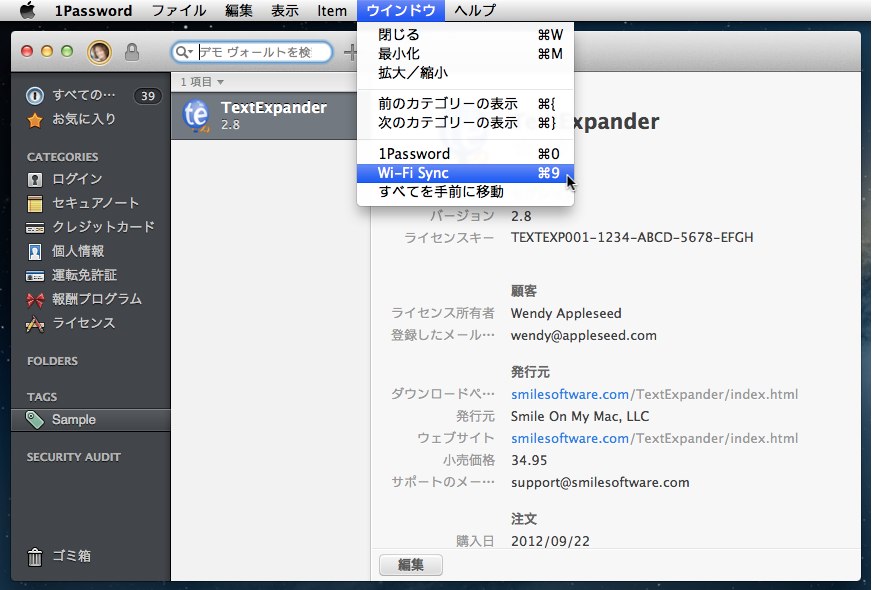This screenshot has height=590, width=872.
Task: Click the 39 item count badge
Action: [147, 96]
